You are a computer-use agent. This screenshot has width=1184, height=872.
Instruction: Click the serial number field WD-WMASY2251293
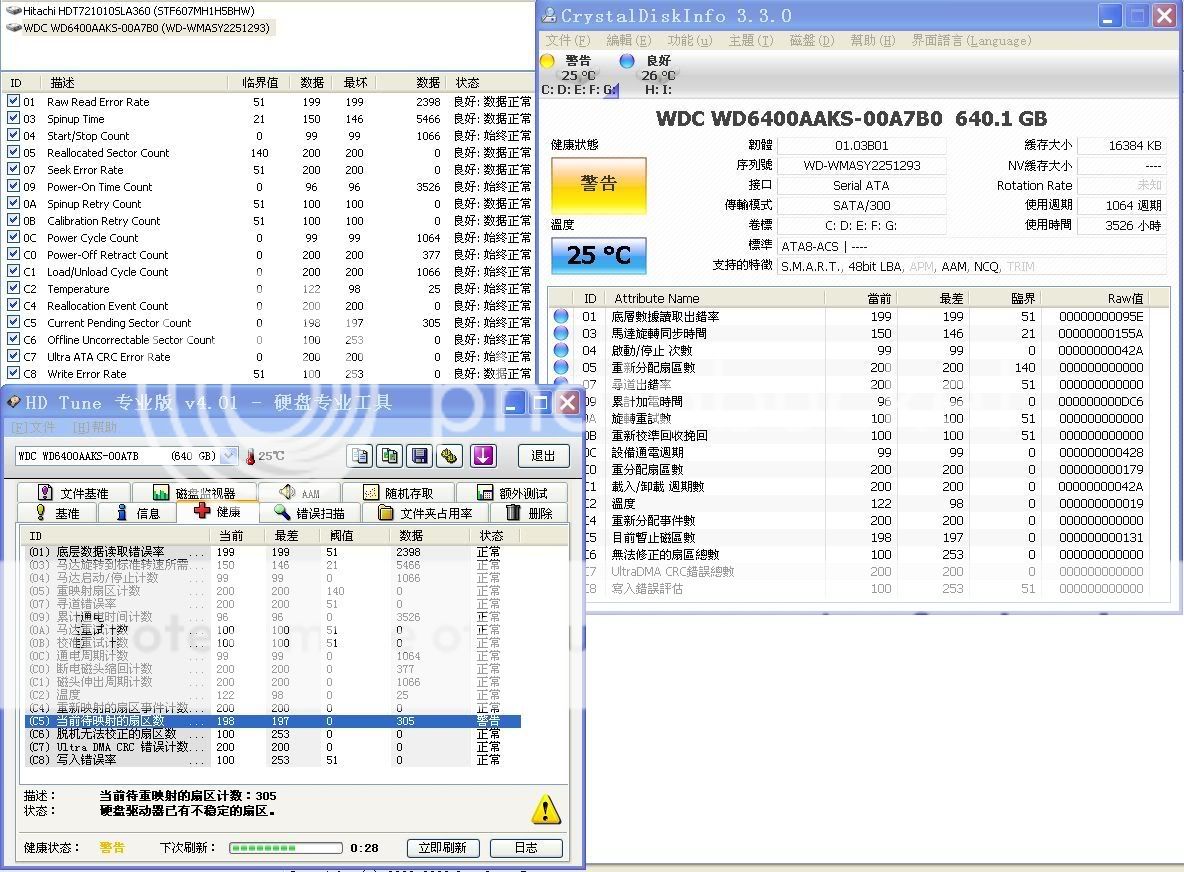pos(862,165)
